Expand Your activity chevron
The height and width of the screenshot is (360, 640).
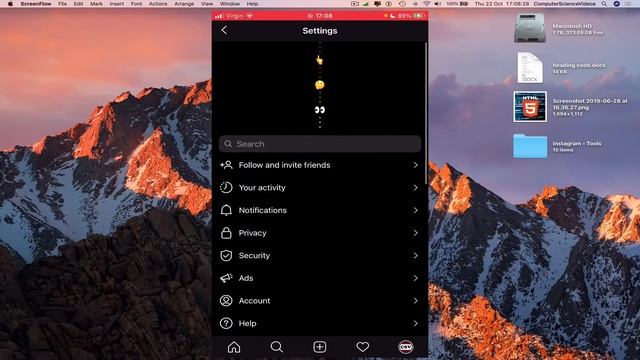coord(415,188)
